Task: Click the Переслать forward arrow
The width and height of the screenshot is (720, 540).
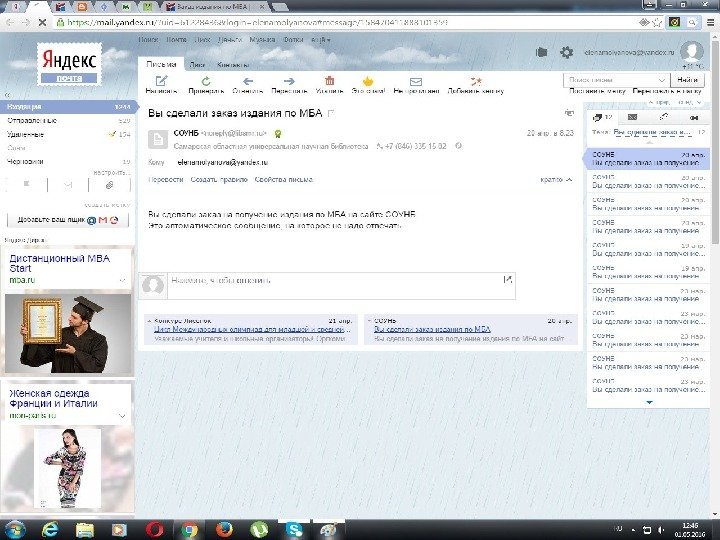Action: 289,81
